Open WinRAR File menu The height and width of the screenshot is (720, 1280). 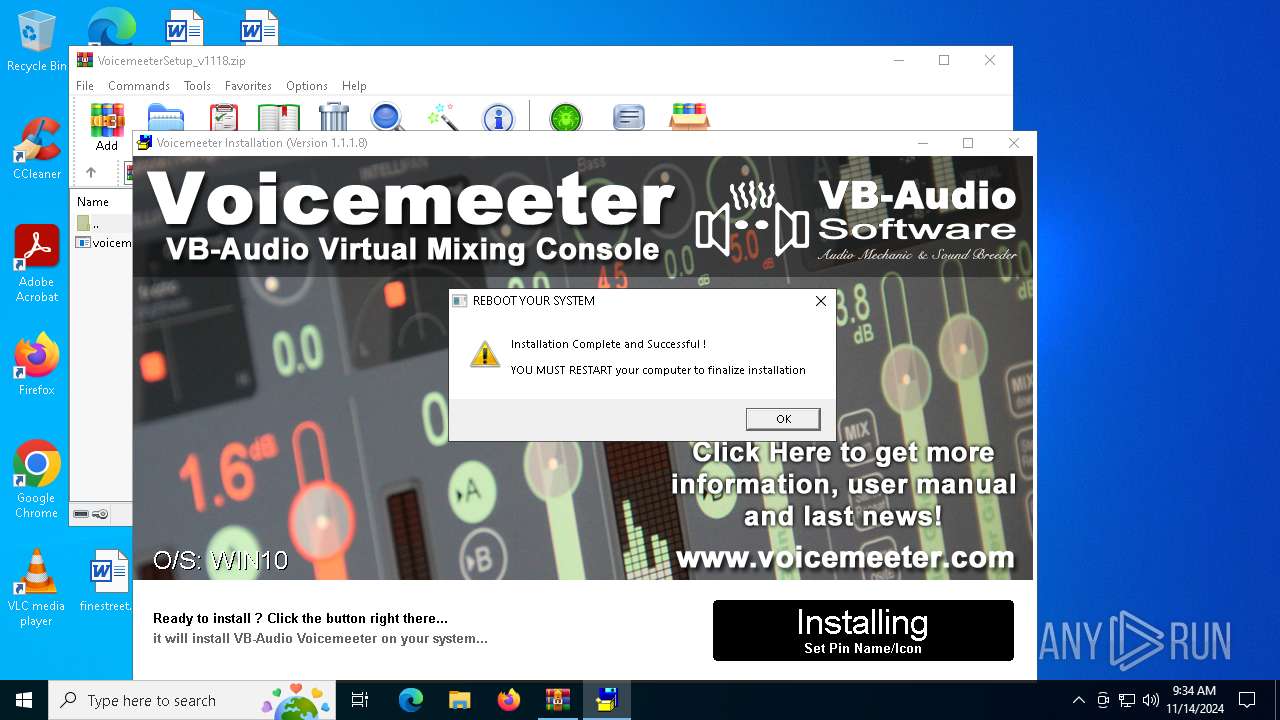tap(85, 86)
